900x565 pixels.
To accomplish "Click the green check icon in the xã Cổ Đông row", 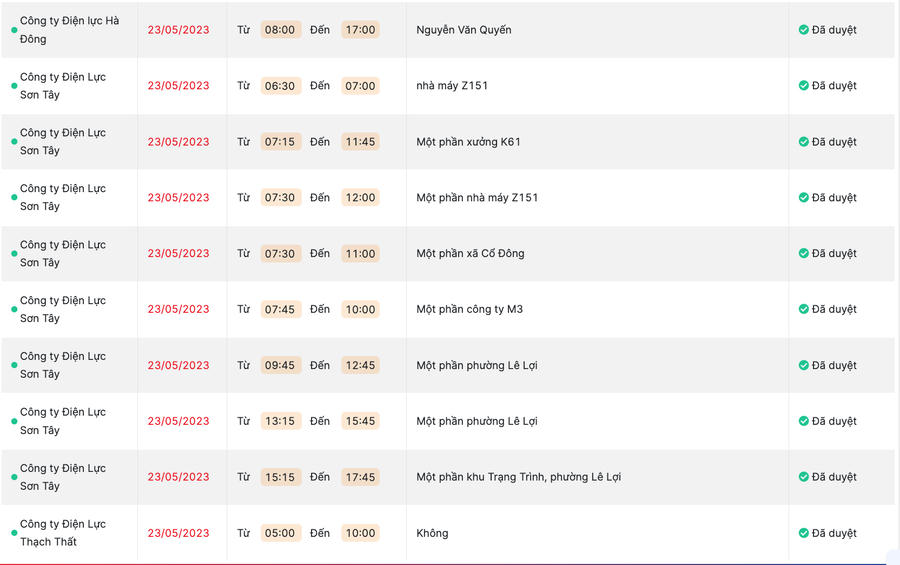I will coord(804,254).
